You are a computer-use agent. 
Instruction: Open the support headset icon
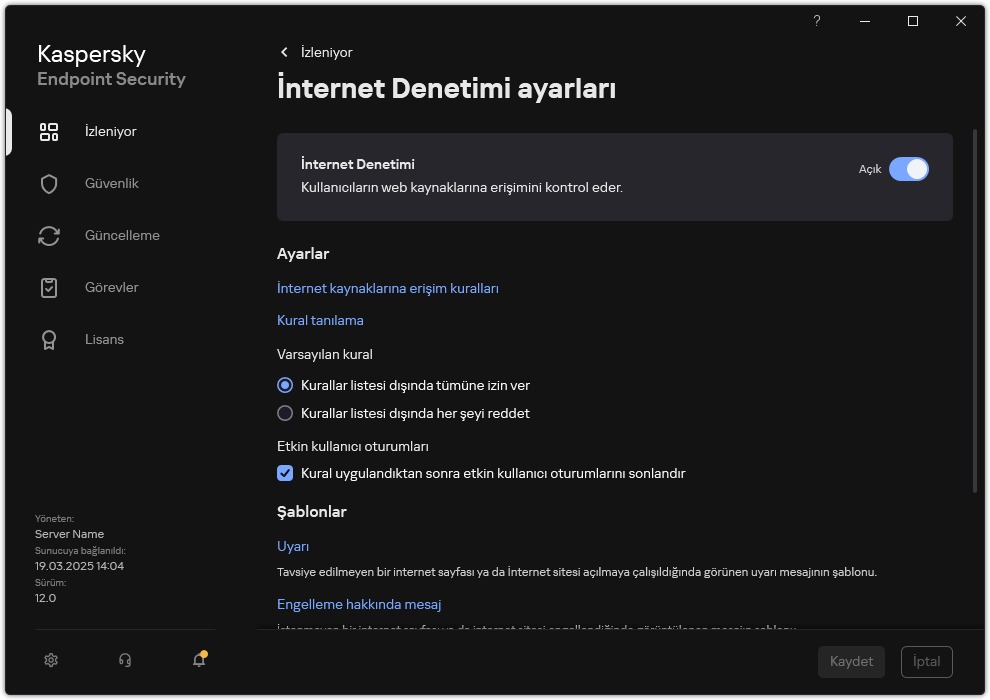point(124,660)
